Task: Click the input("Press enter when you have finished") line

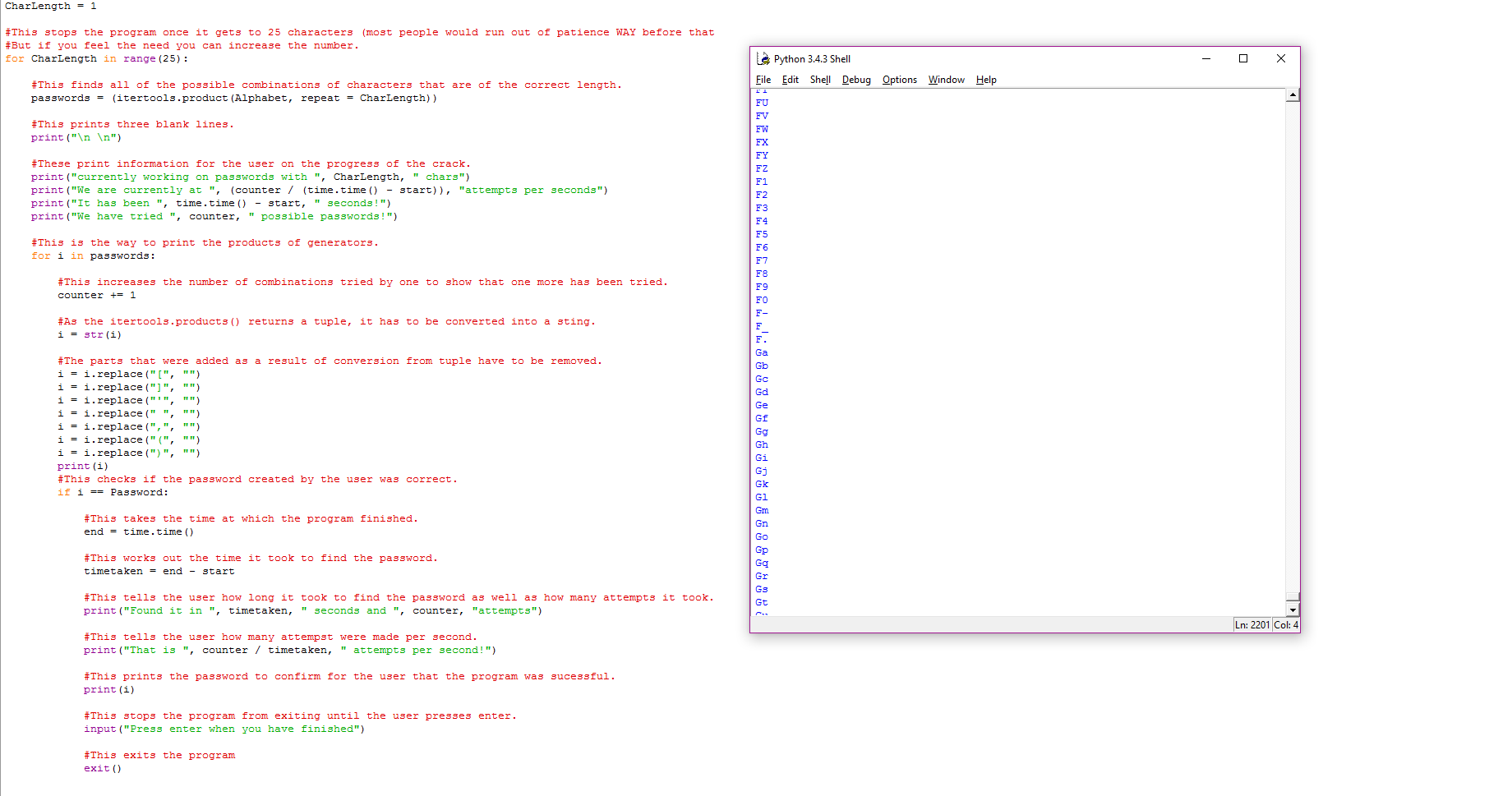Action: coord(225,729)
